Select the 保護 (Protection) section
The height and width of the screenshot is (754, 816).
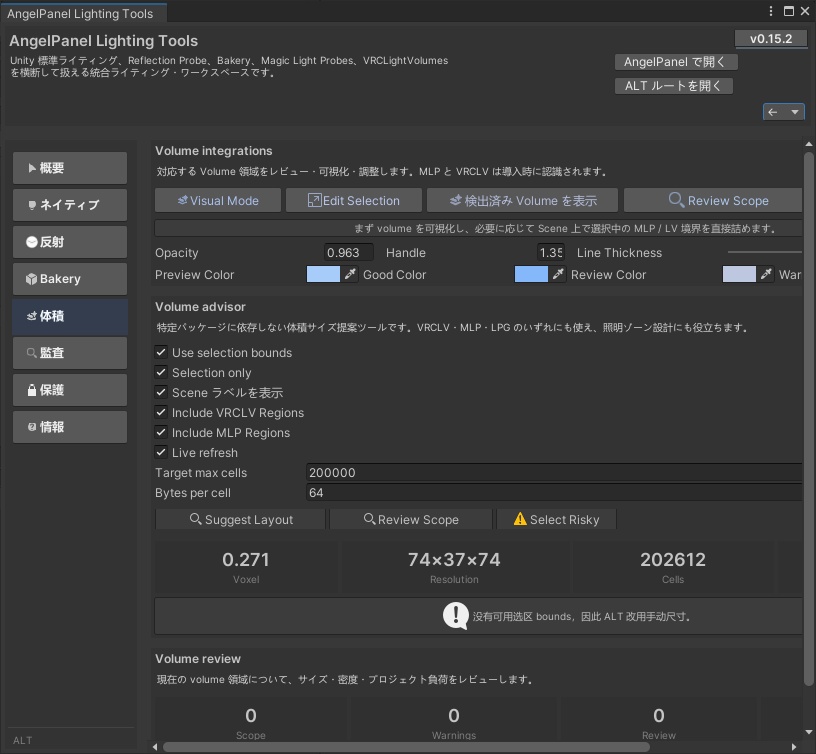pyautogui.click(x=69, y=389)
